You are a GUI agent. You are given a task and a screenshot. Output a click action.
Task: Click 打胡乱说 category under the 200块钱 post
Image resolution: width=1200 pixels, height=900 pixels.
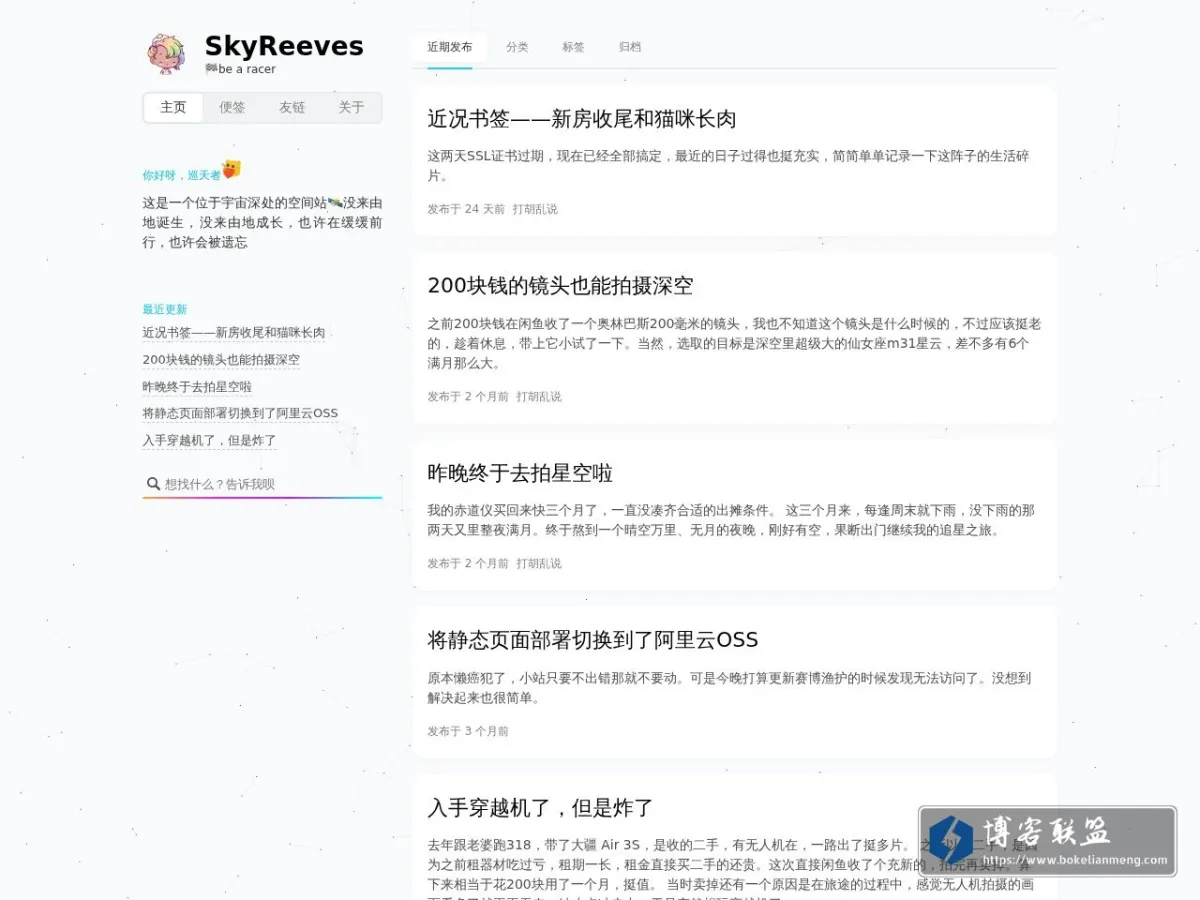pyautogui.click(x=539, y=397)
